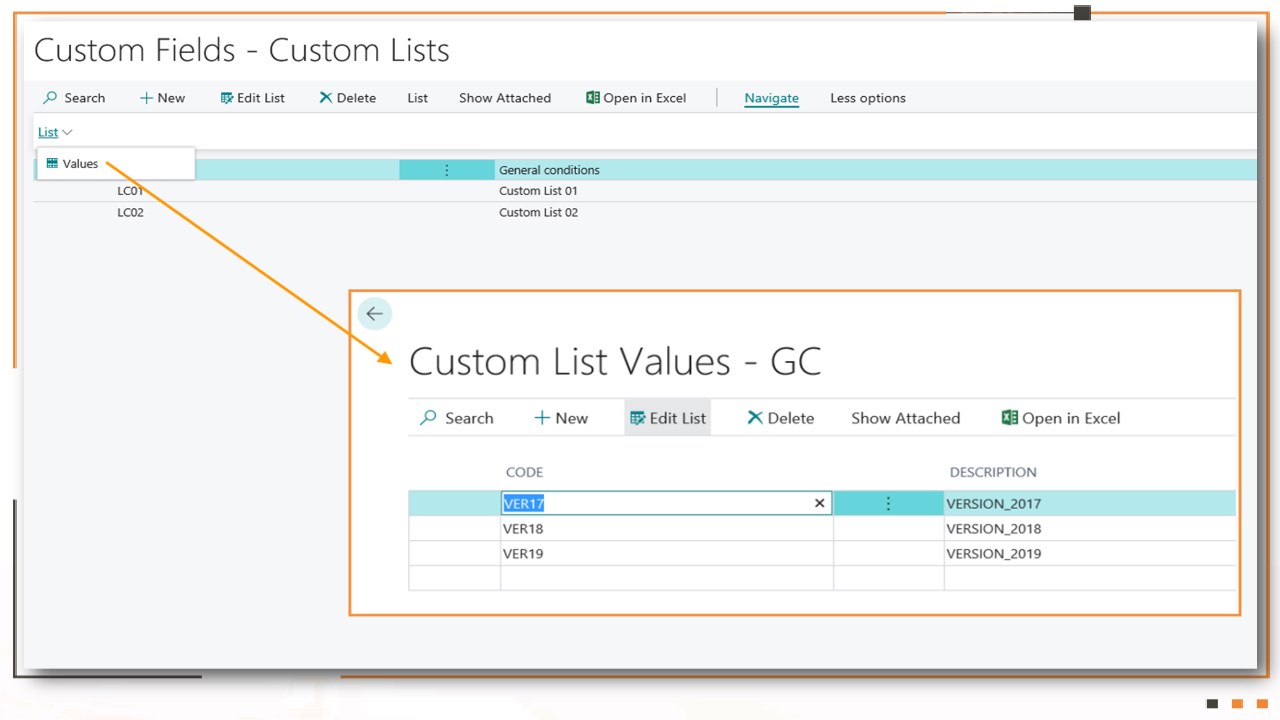
Task: Select the LC01 list code
Action: (130, 191)
